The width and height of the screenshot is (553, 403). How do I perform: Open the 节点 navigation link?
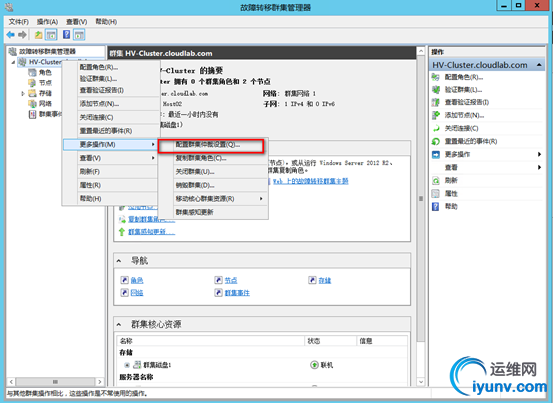point(231,280)
